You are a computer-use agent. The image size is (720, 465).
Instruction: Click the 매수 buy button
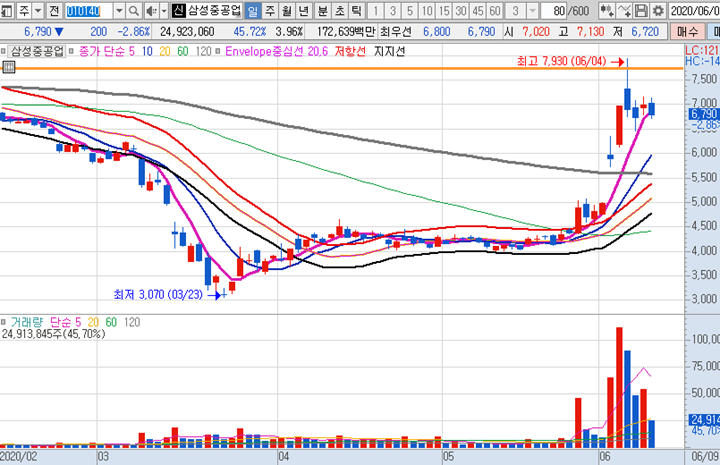(x=688, y=32)
